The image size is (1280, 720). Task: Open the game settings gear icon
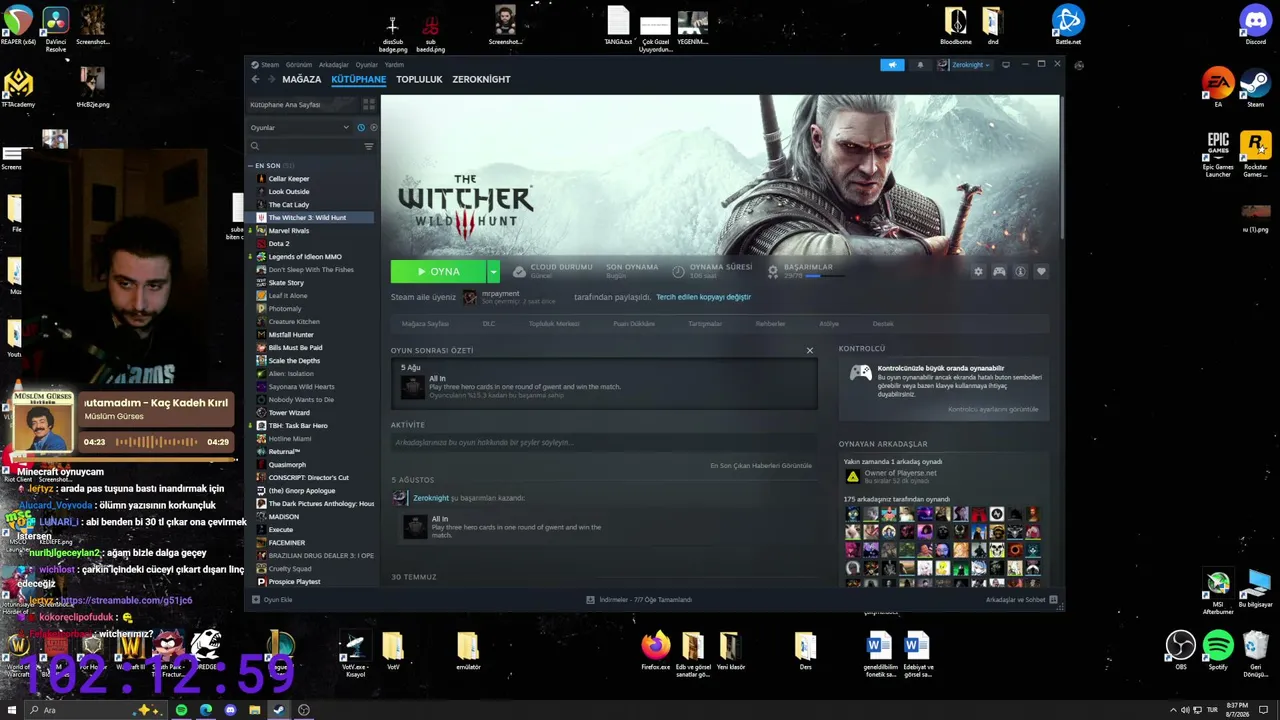978,271
